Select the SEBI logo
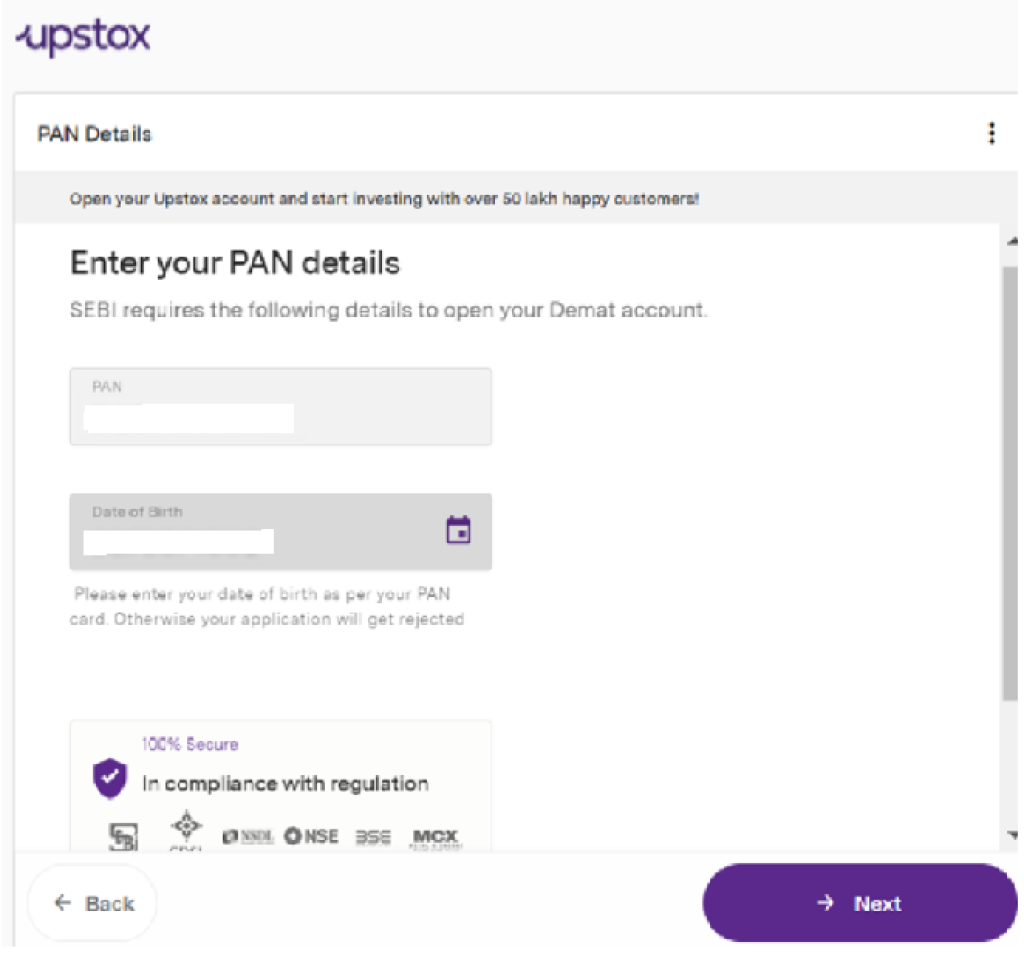This screenshot has width=1024, height=959. (x=123, y=837)
